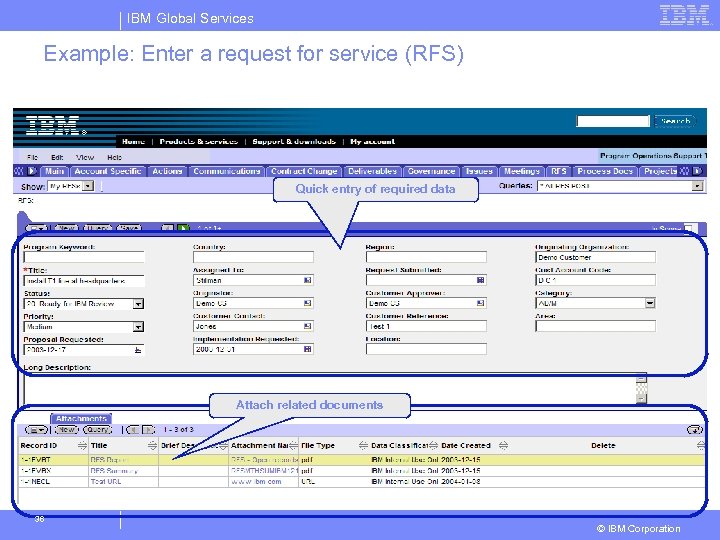Sort by Date Created column icon
720x540 pixels.
coord(503,445)
